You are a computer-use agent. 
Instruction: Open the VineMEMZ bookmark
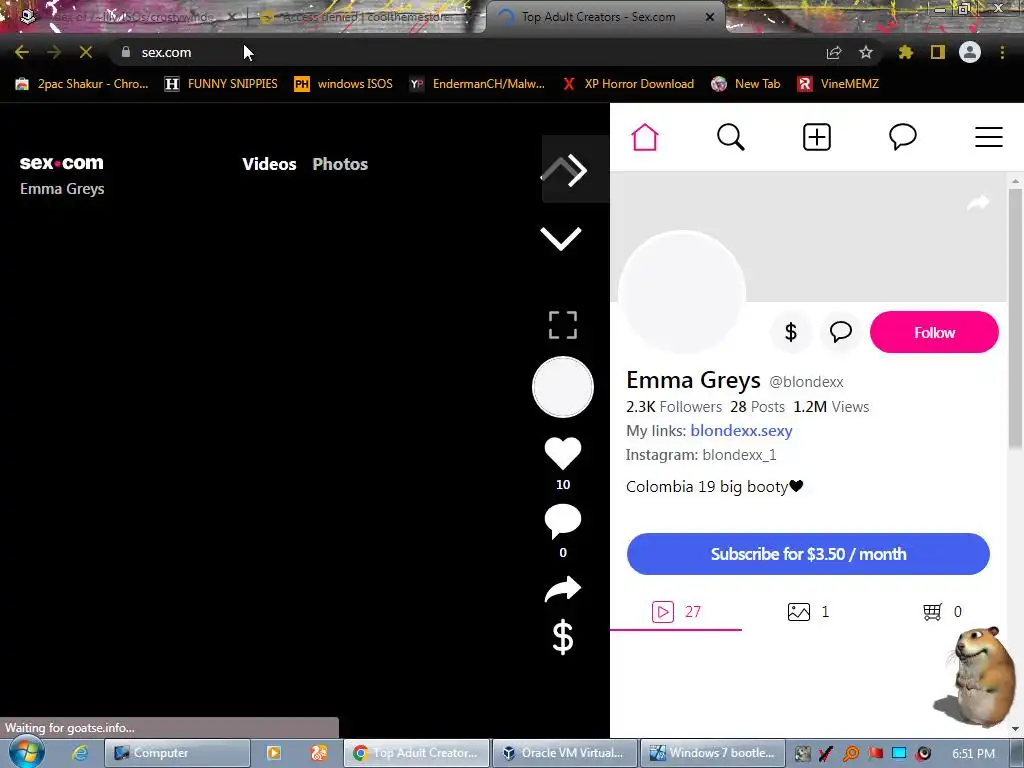coord(838,84)
